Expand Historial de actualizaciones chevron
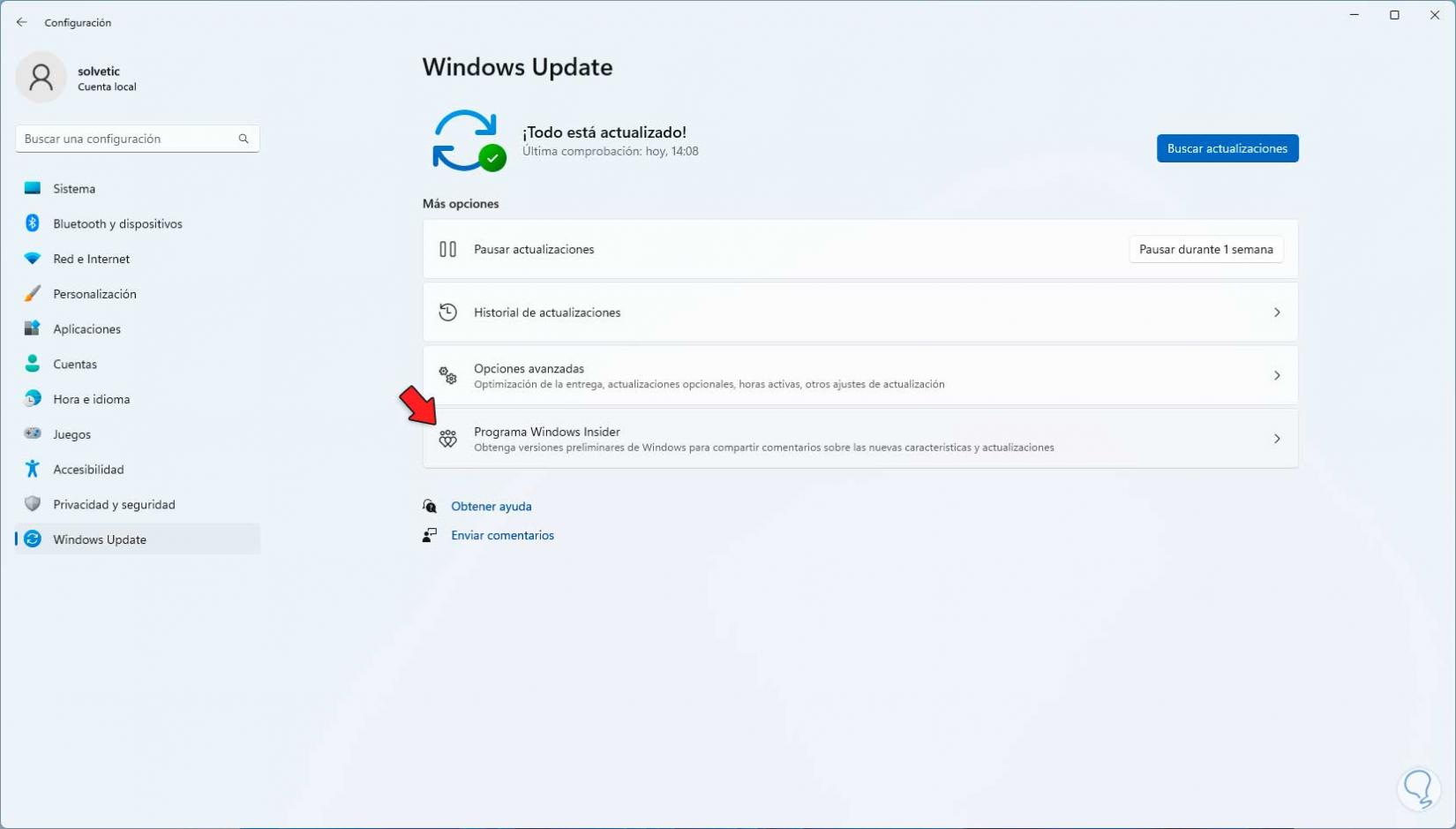The image size is (1456, 829). click(x=1277, y=313)
